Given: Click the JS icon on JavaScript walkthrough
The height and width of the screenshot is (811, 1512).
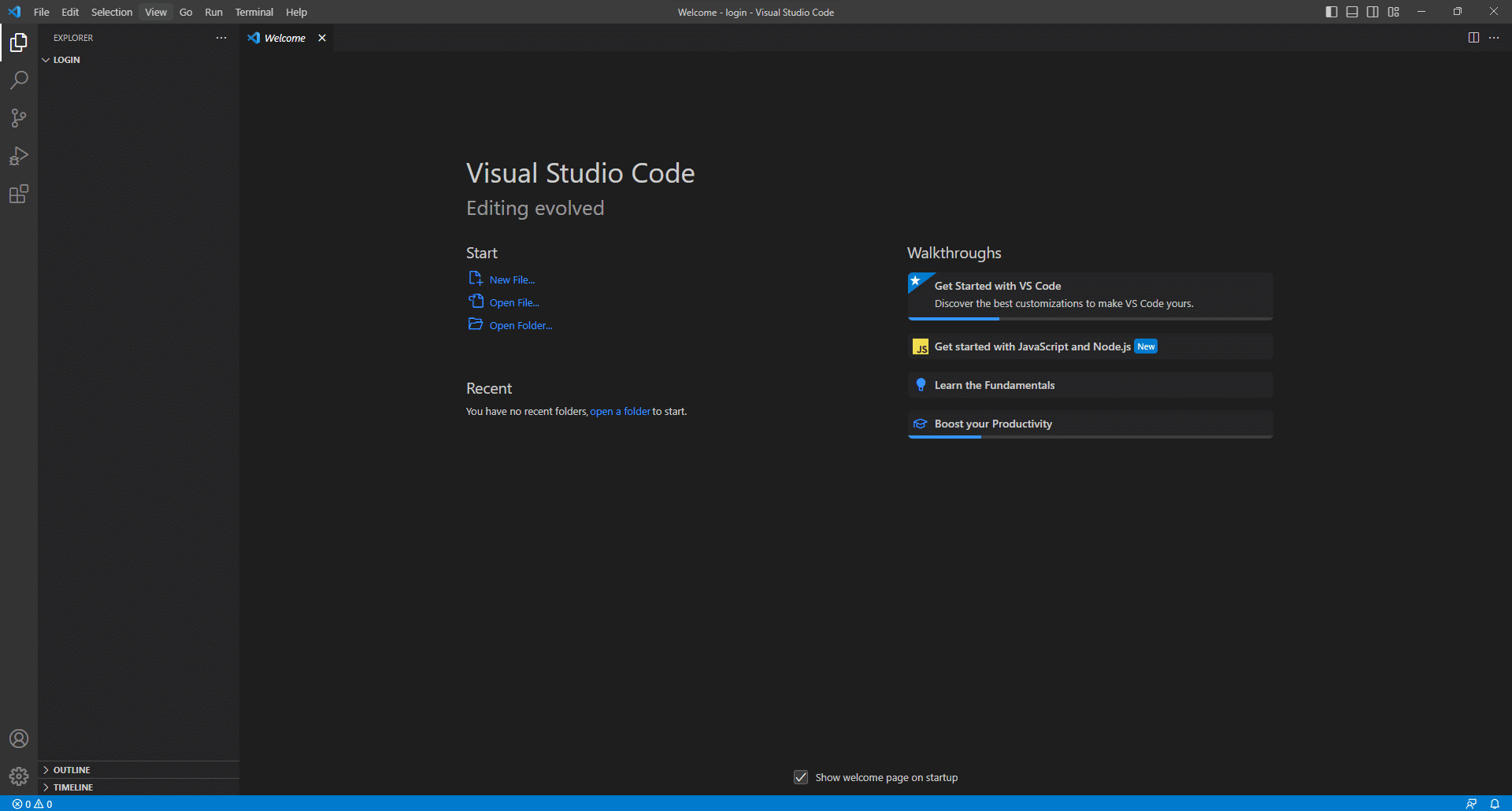Looking at the screenshot, I should (x=921, y=347).
